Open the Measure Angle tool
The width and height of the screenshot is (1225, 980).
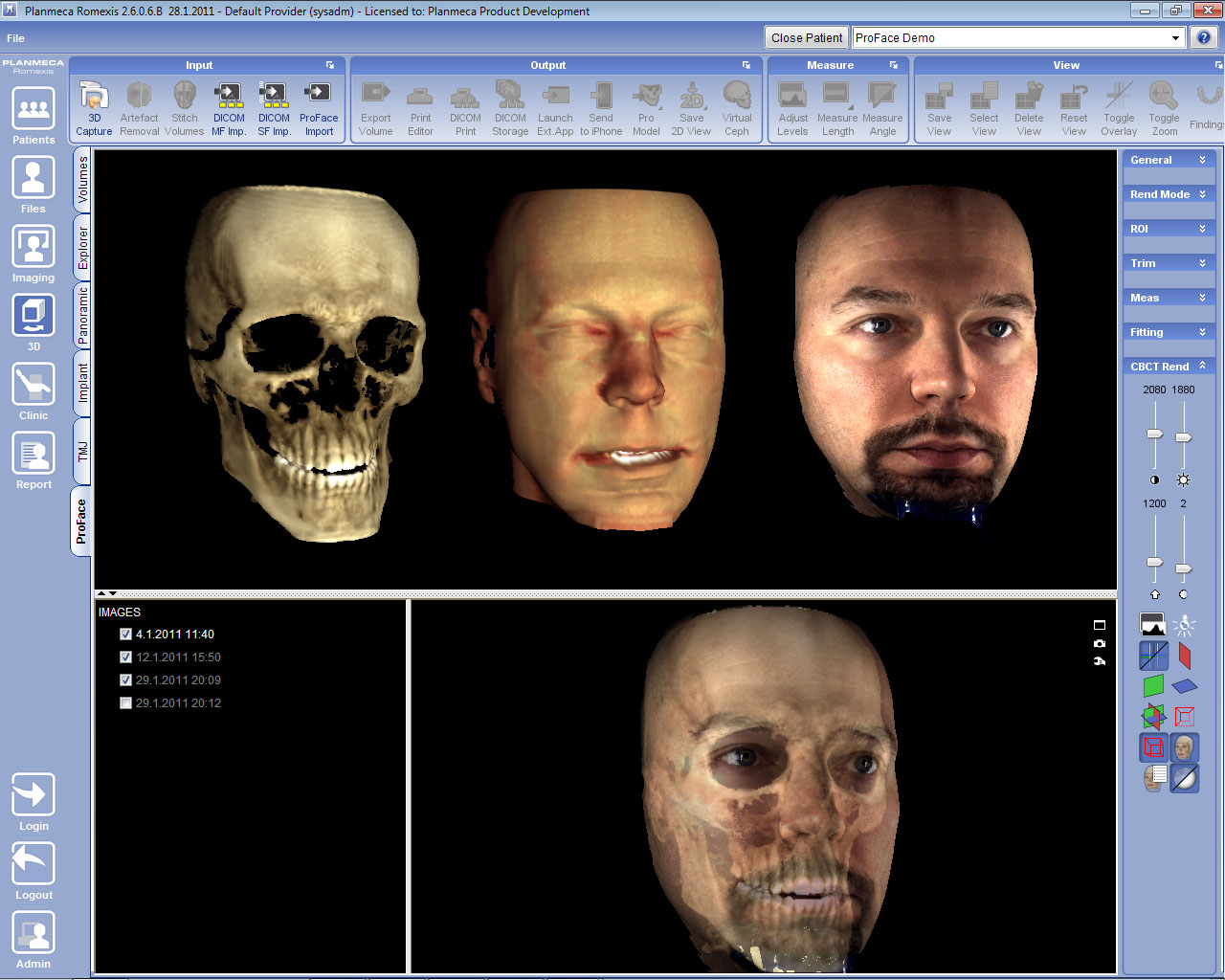[x=882, y=105]
